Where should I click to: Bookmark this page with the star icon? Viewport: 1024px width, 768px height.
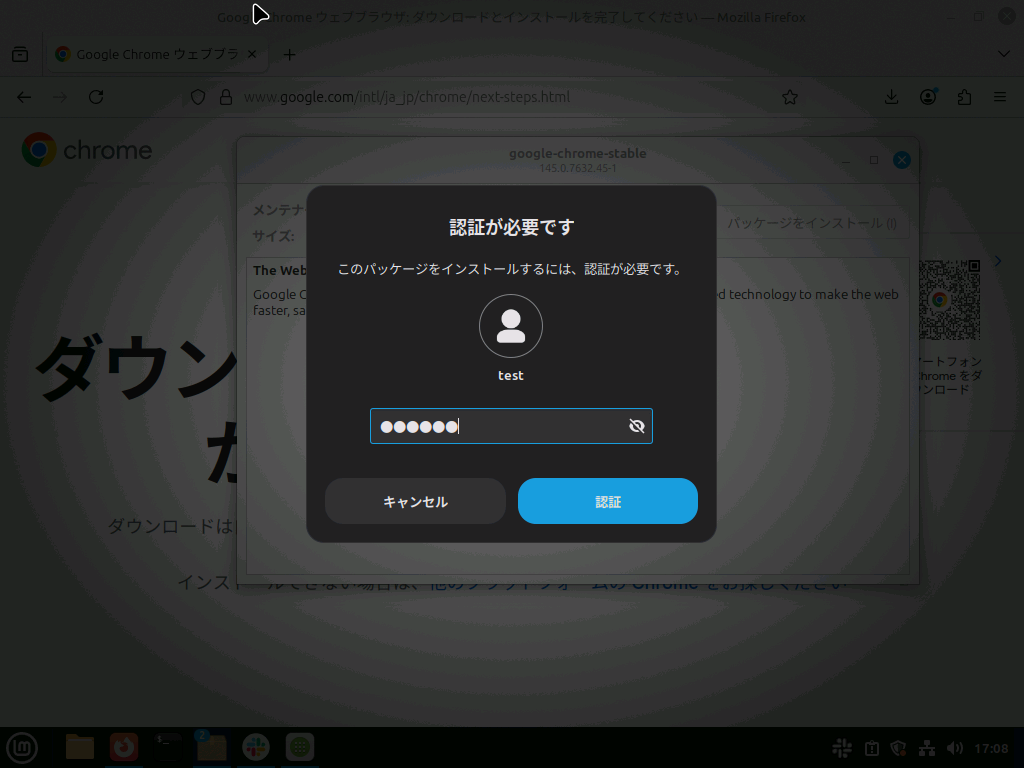click(789, 97)
